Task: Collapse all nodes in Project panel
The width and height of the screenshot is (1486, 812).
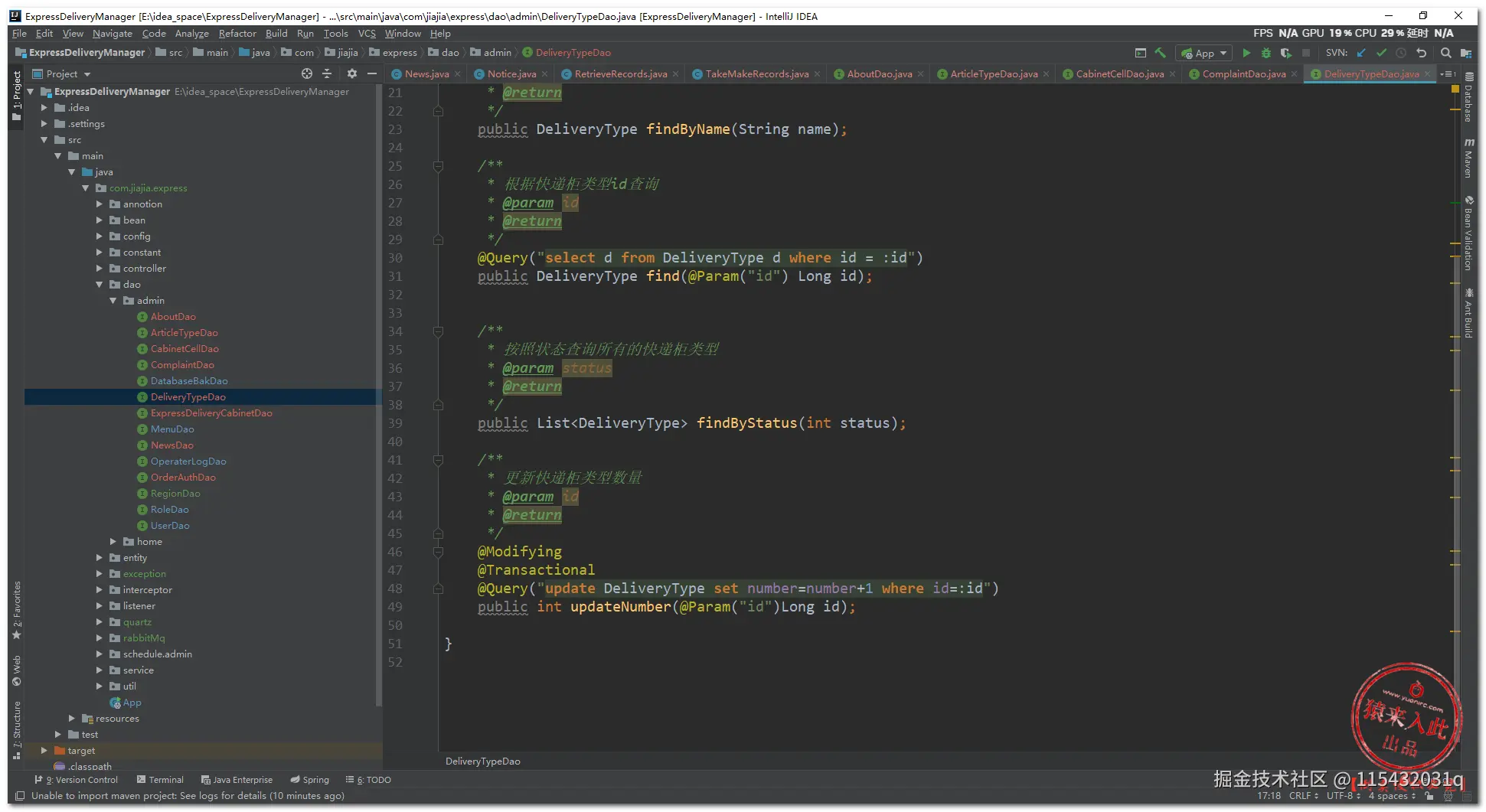Action: pyautogui.click(x=327, y=73)
